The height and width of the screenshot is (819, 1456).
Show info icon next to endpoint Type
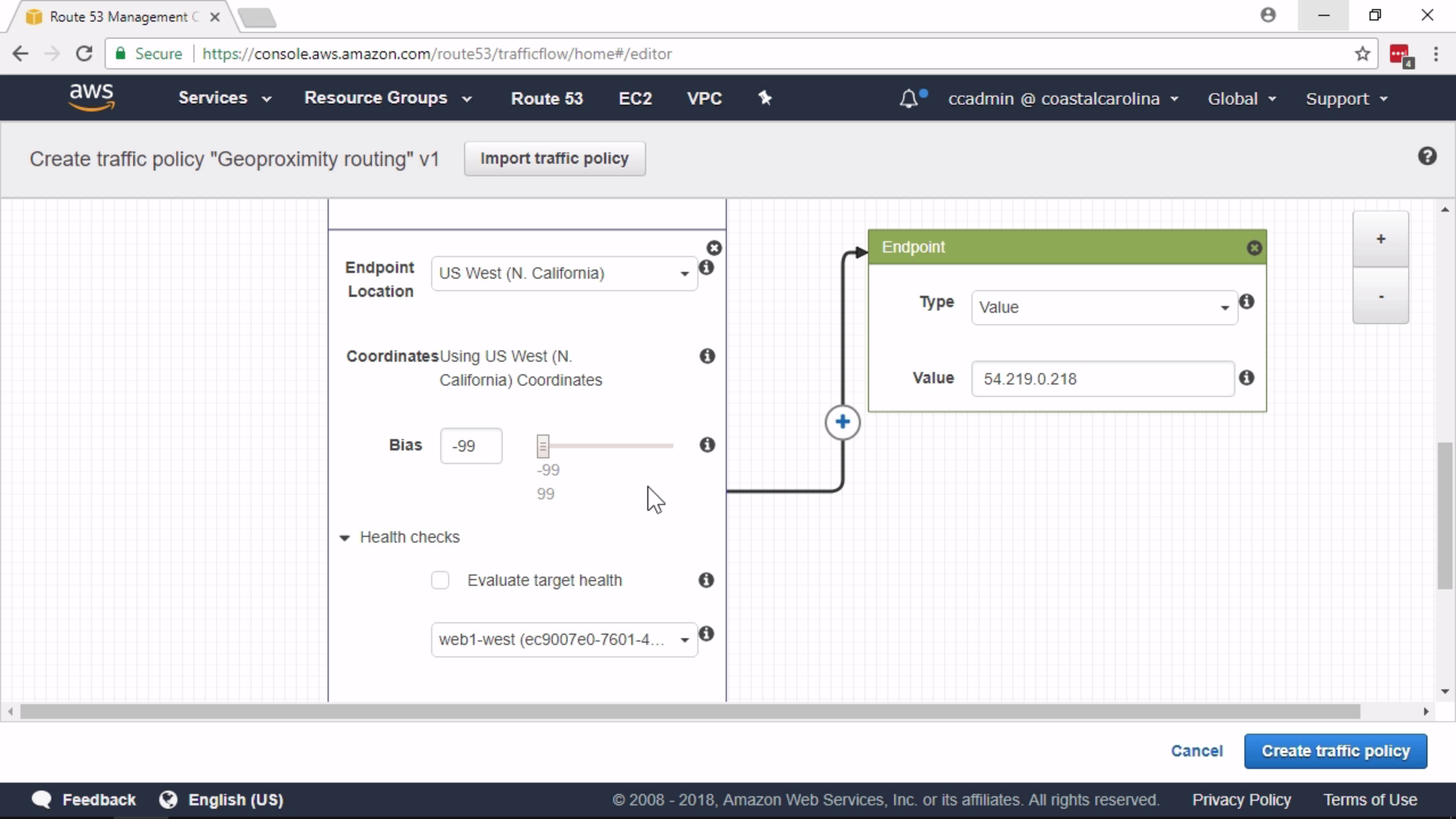tap(1247, 302)
